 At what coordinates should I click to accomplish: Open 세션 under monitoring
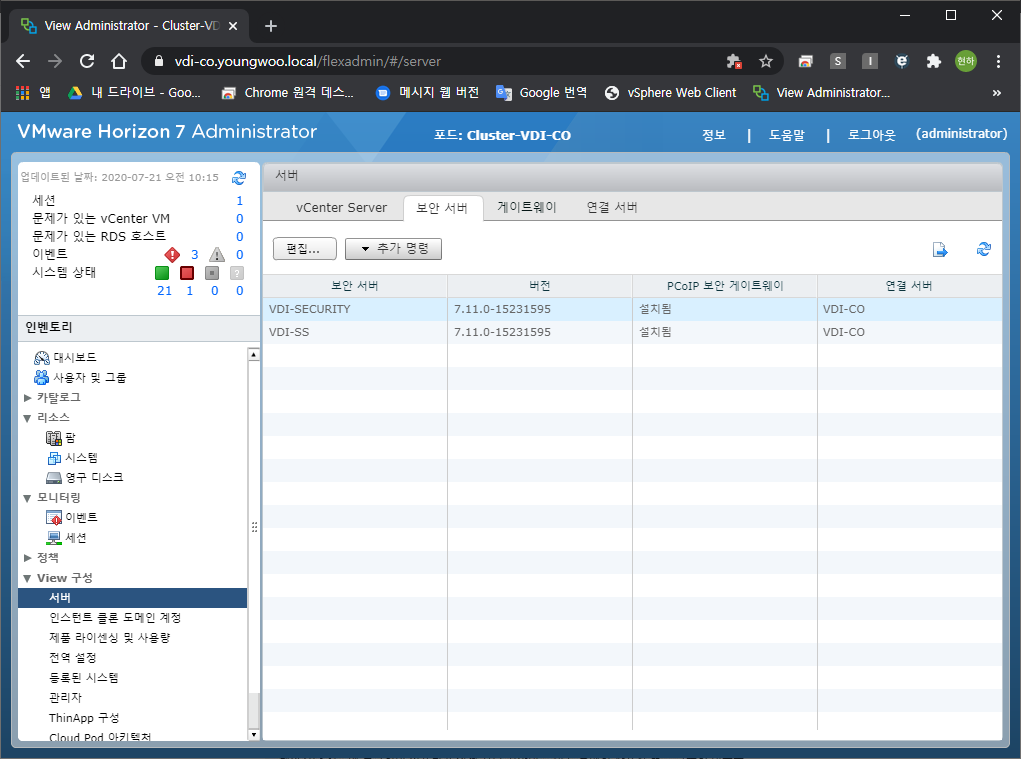[x=66, y=538]
